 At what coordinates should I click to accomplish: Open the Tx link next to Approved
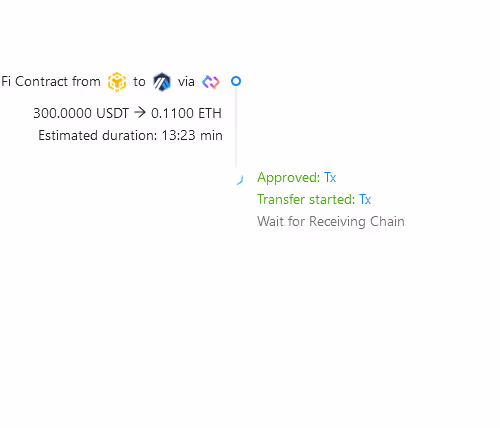330,177
